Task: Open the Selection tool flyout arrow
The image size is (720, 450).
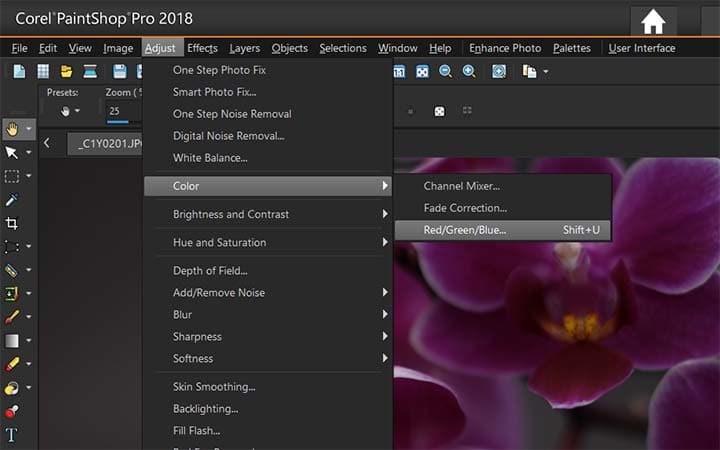Action: [x=28, y=175]
